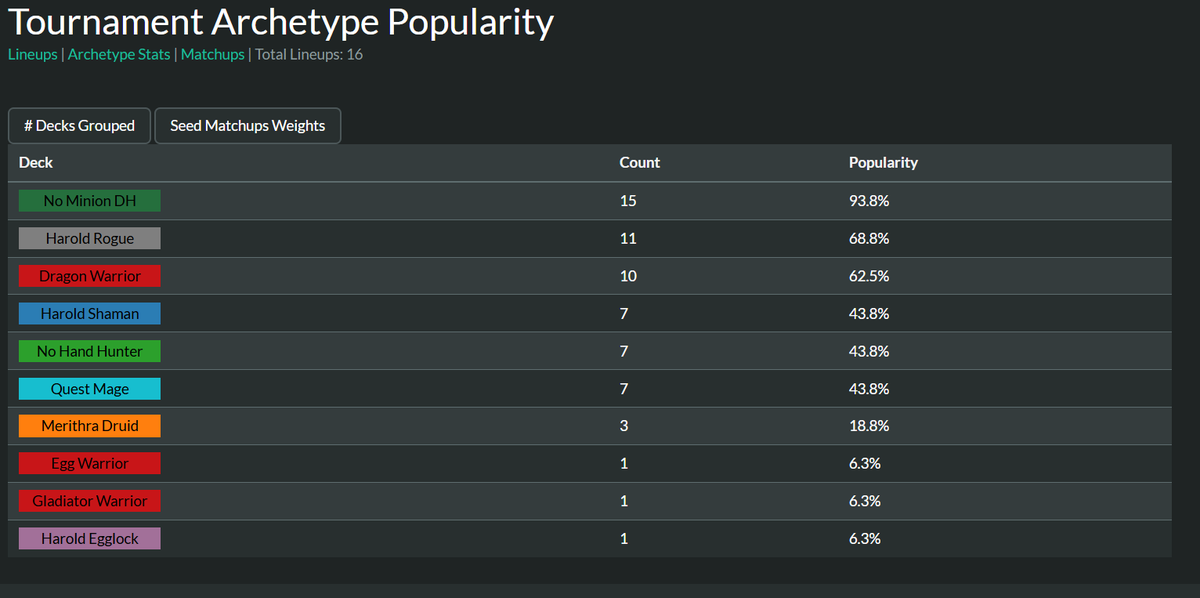1200x598 pixels.
Task: Sort by the Count column header
Action: [640, 162]
